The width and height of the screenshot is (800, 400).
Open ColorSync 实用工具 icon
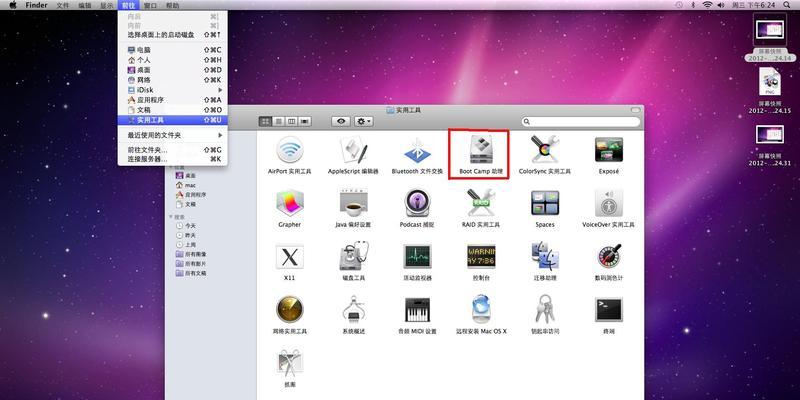(x=544, y=149)
